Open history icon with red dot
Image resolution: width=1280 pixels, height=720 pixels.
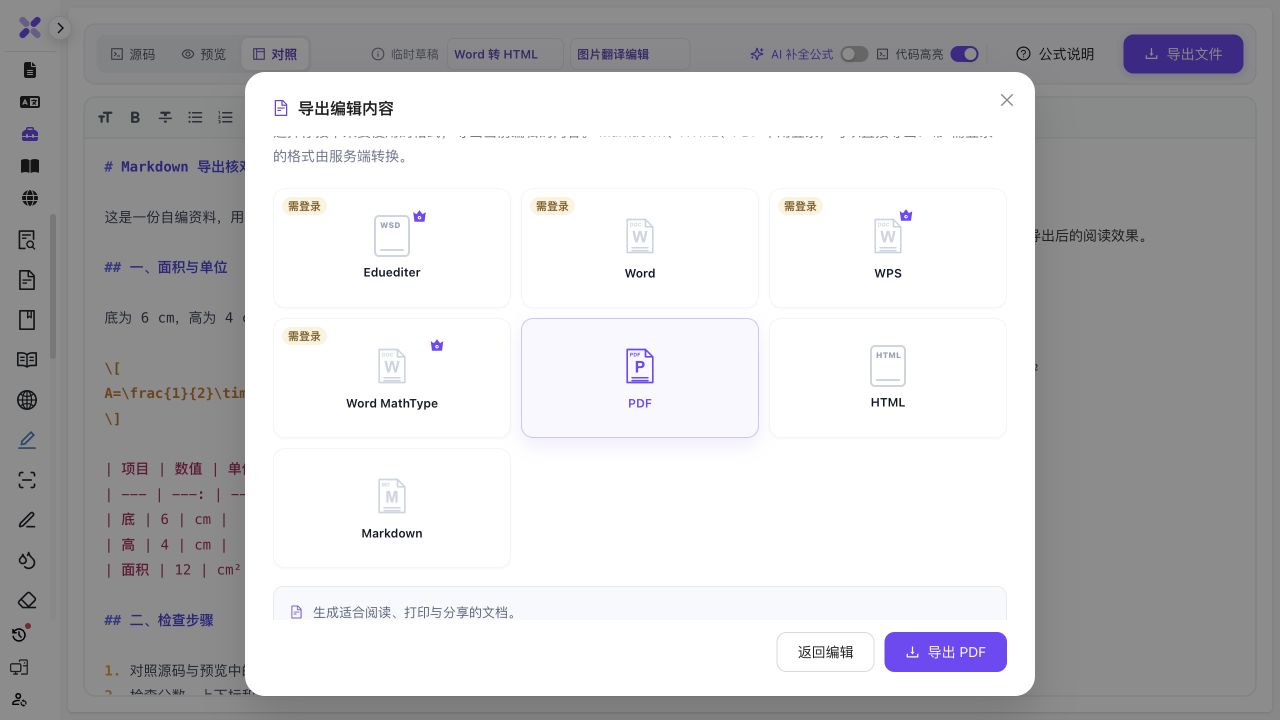click(20, 634)
